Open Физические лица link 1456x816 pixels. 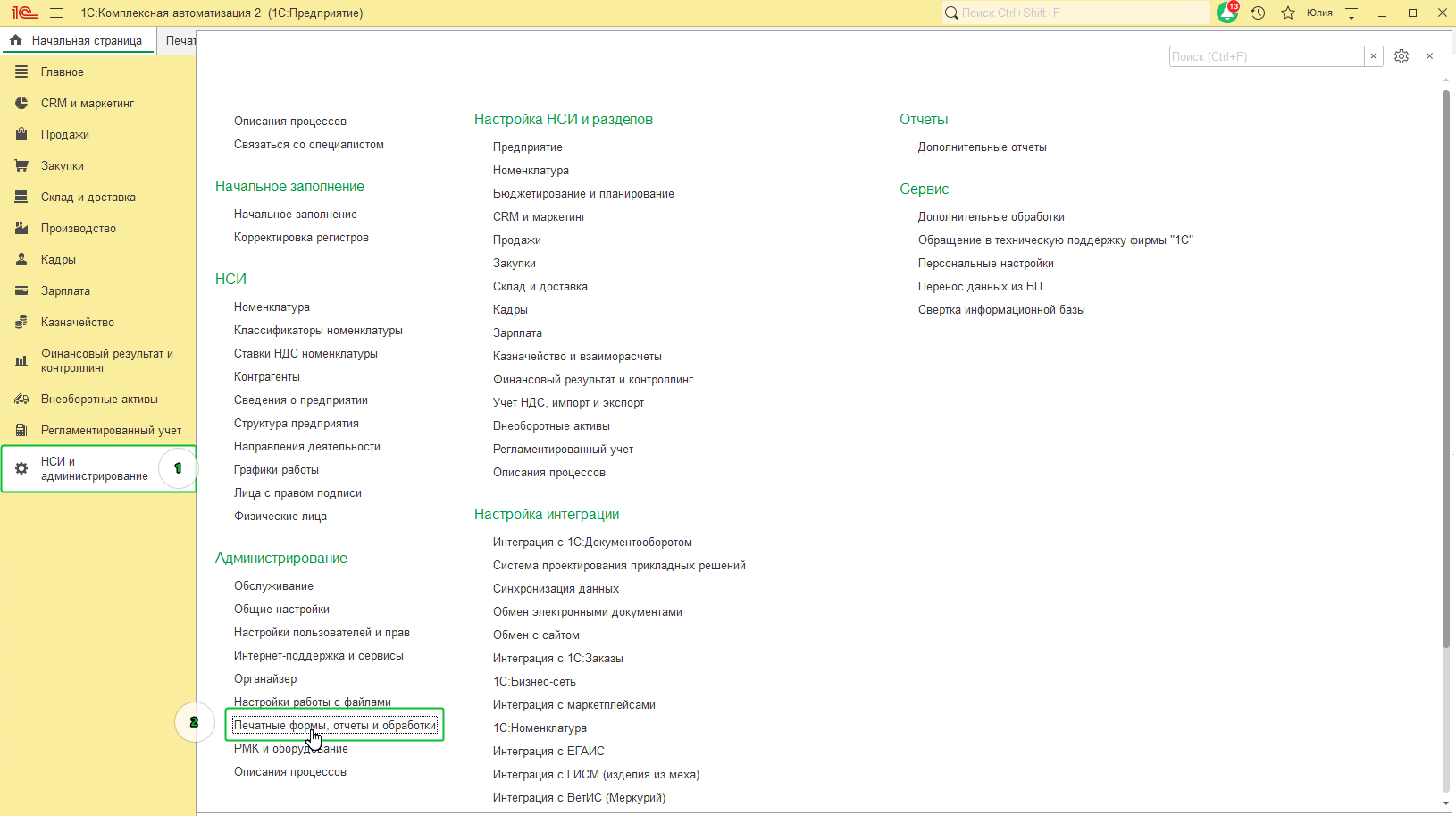point(280,516)
